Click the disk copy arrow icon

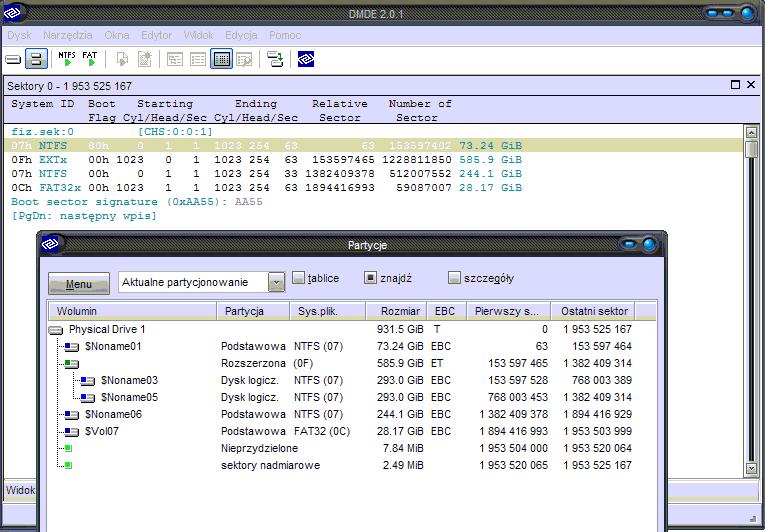[x=275, y=59]
